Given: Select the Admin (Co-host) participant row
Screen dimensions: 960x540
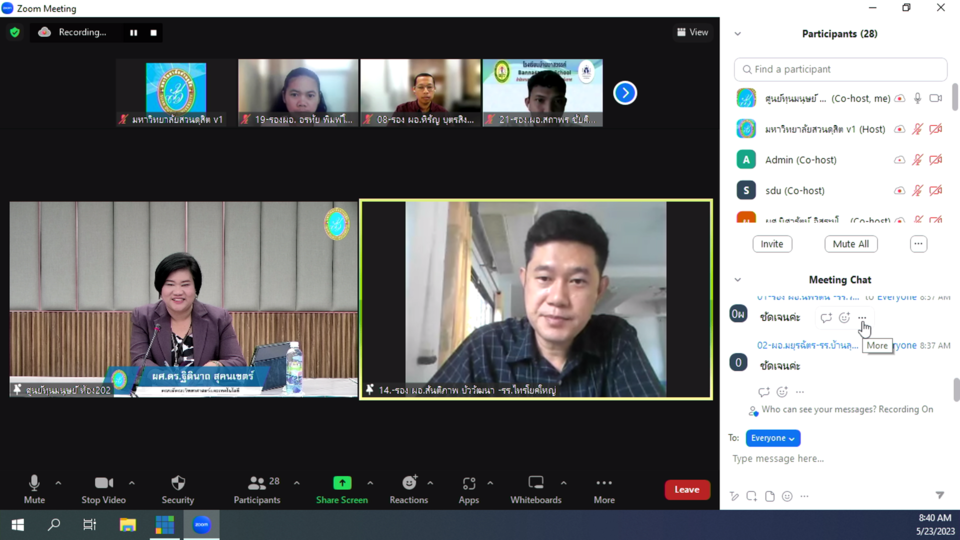Looking at the screenshot, I should (841, 160).
